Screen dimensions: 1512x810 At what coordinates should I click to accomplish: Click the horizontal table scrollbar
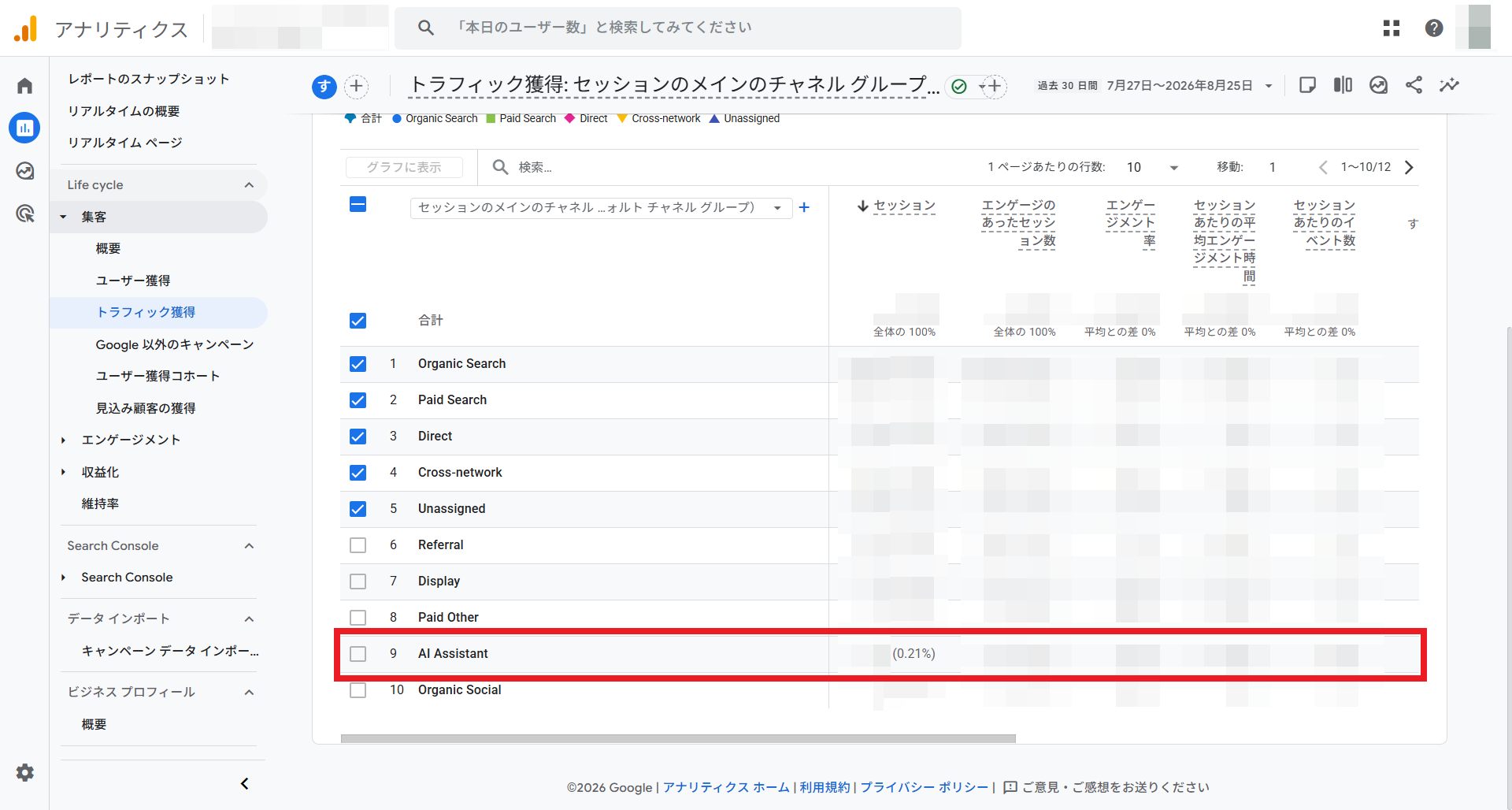pyautogui.click(x=678, y=739)
